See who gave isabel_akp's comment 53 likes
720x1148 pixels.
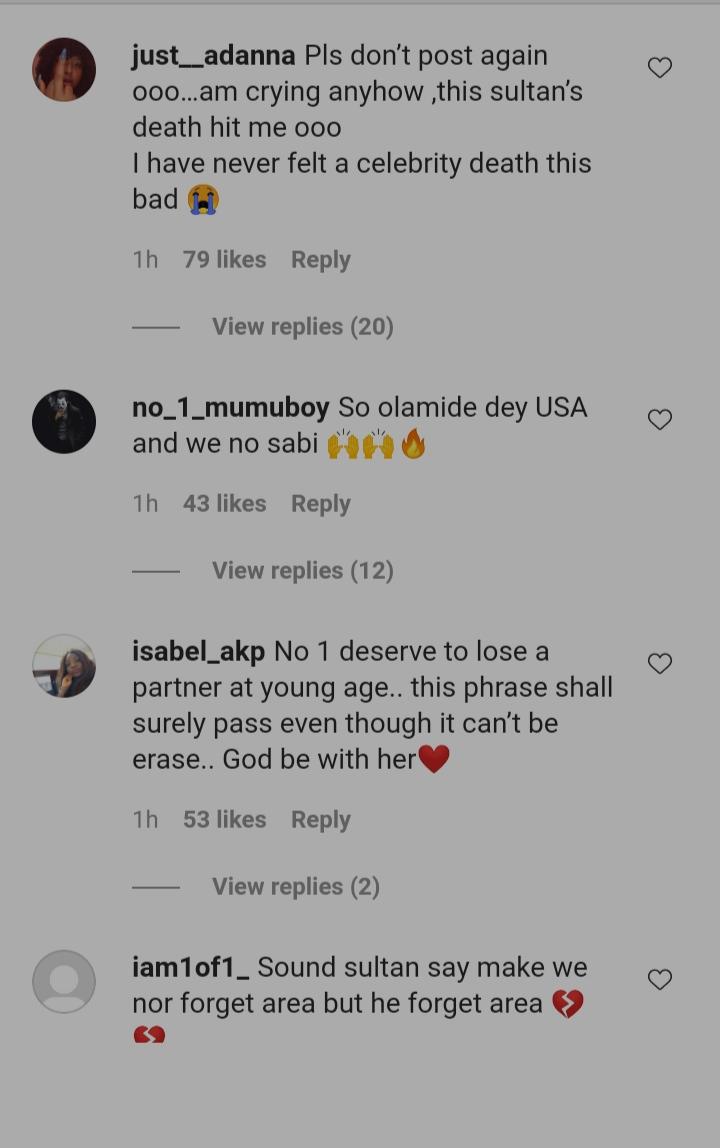[224, 820]
